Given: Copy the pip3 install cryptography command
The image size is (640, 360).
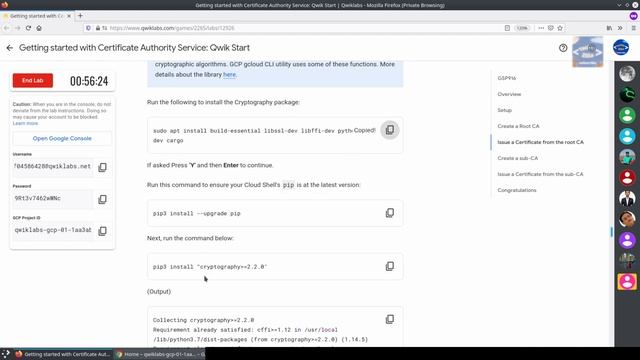Looking at the screenshot, I should coord(390,267).
